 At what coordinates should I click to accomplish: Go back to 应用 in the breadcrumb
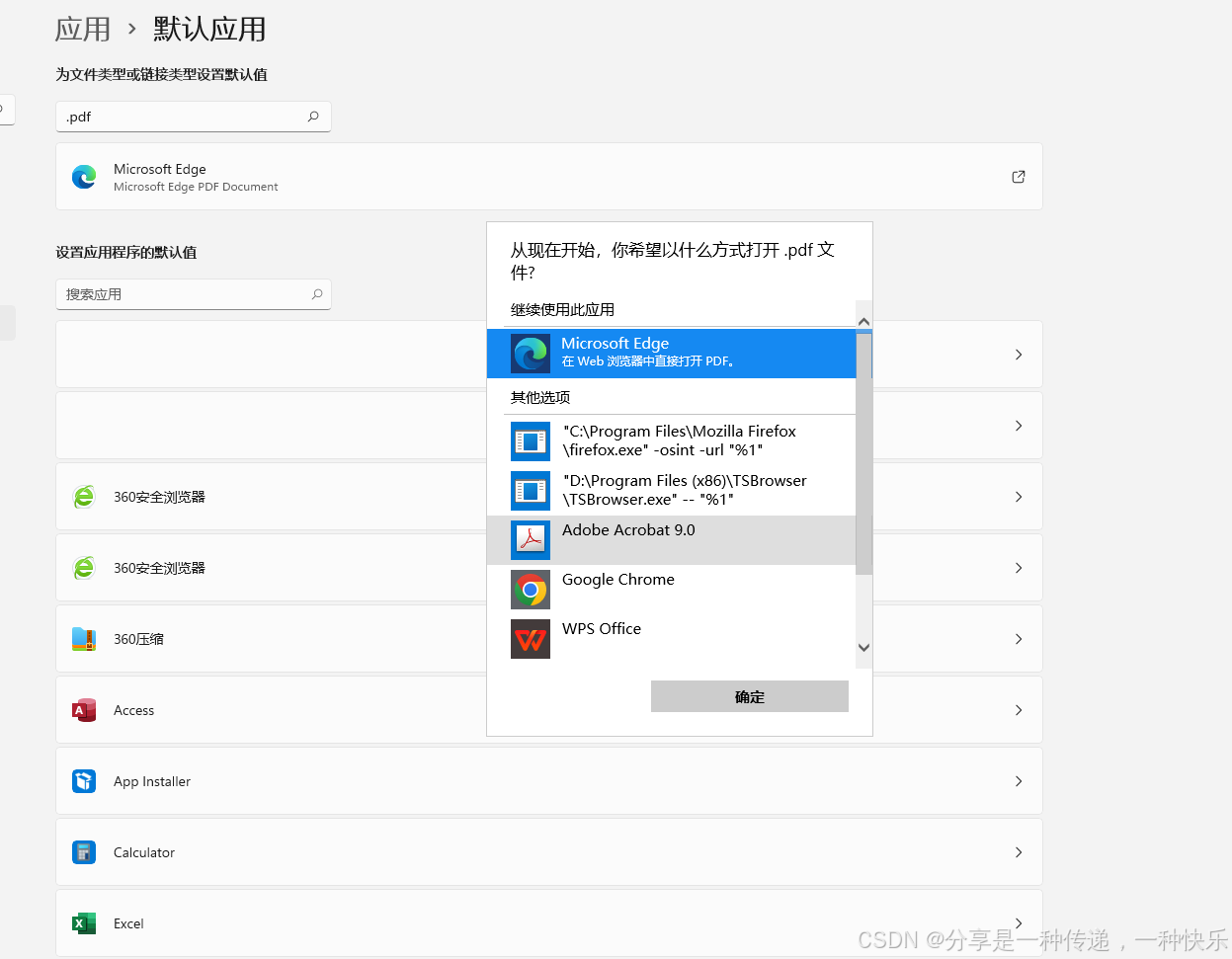pyautogui.click(x=83, y=30)
